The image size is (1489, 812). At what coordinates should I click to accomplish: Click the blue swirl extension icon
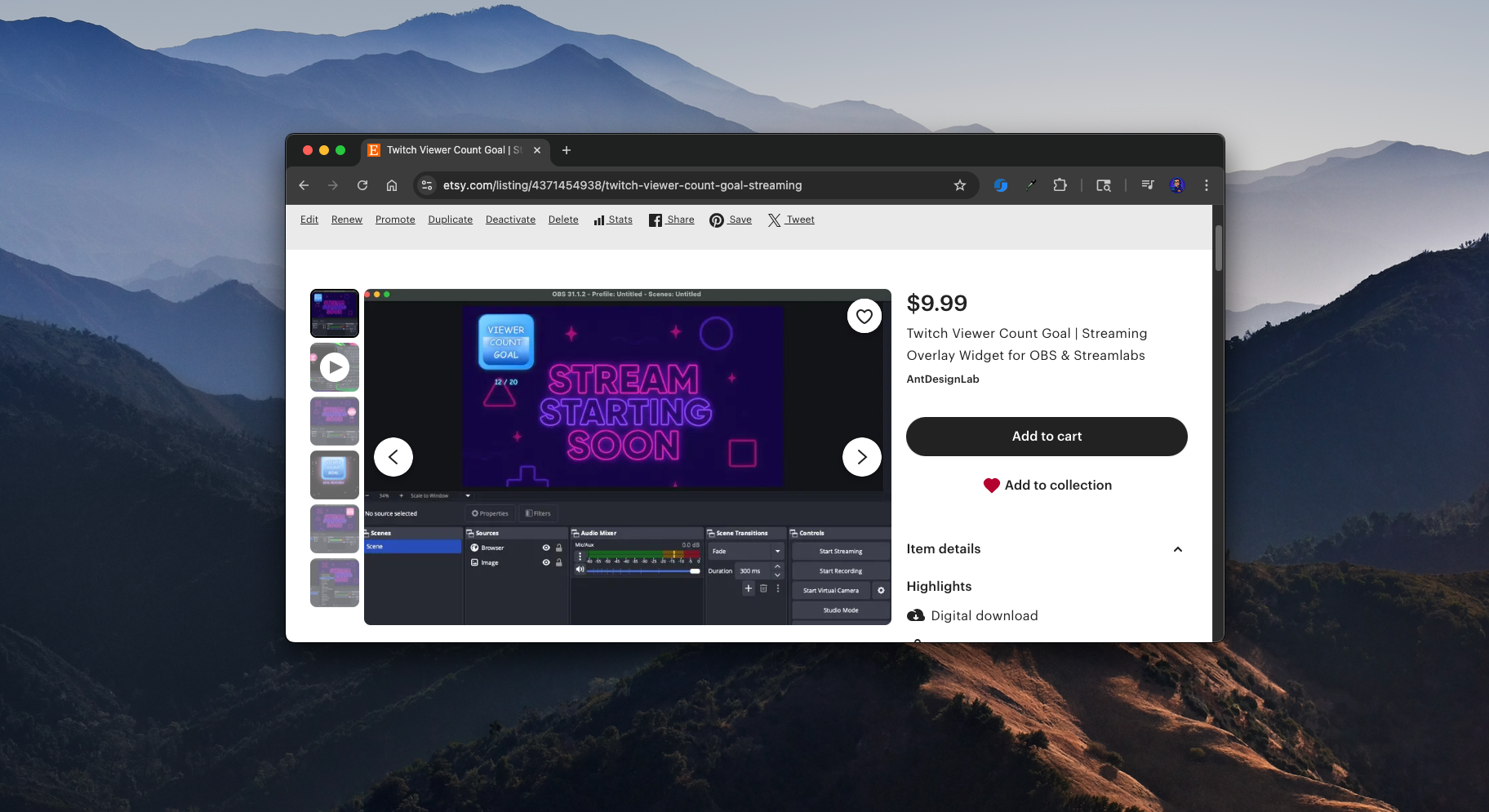click(x=1000, y=185)
